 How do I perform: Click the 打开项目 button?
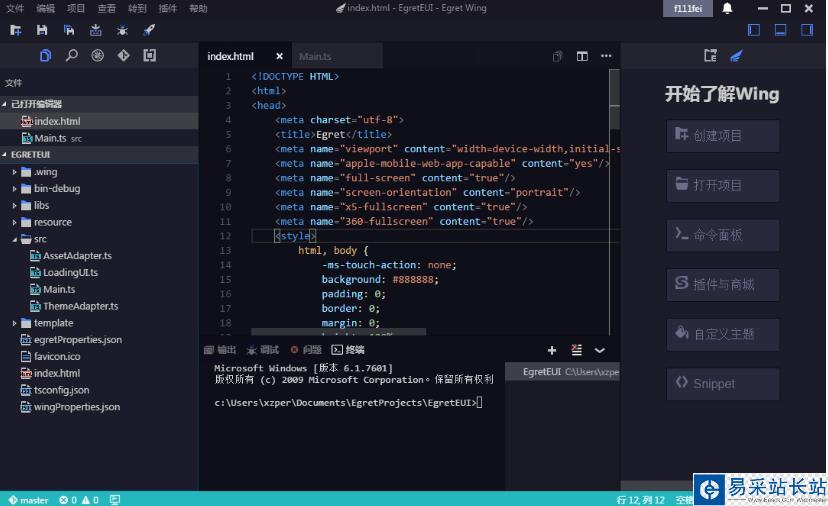coord(722,185)
